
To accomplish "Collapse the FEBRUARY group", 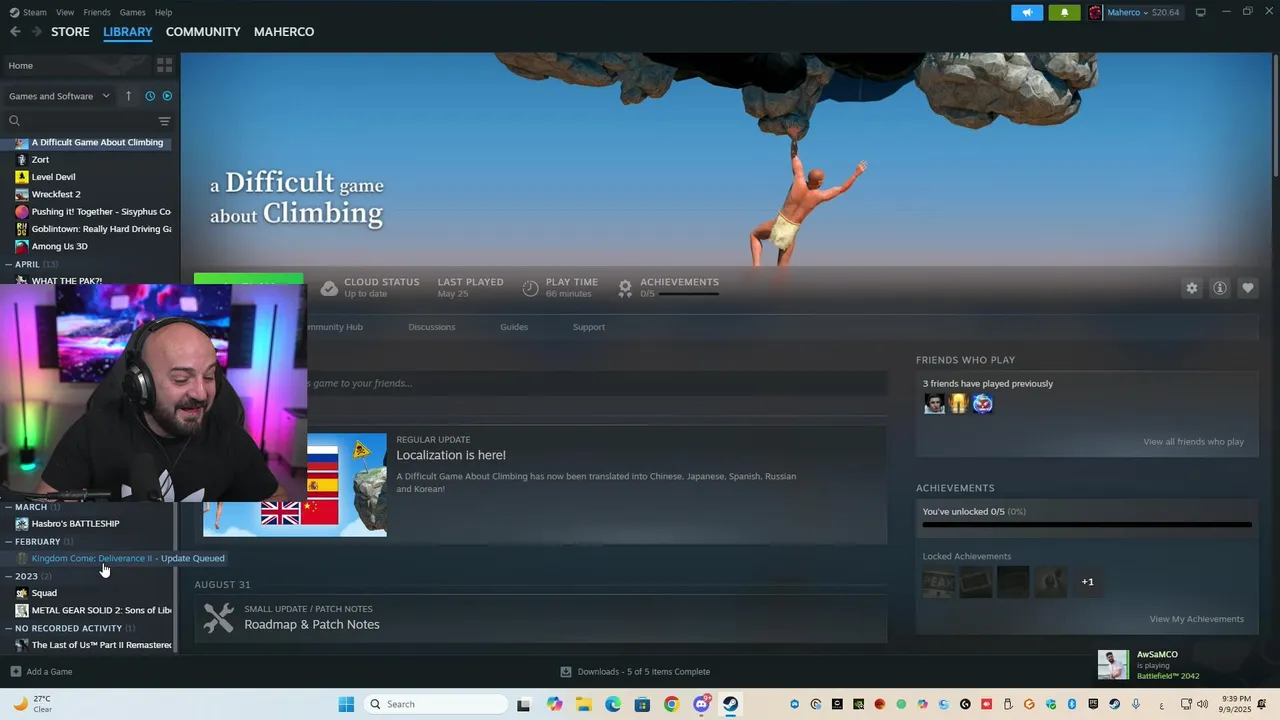I will pos(8,542).
